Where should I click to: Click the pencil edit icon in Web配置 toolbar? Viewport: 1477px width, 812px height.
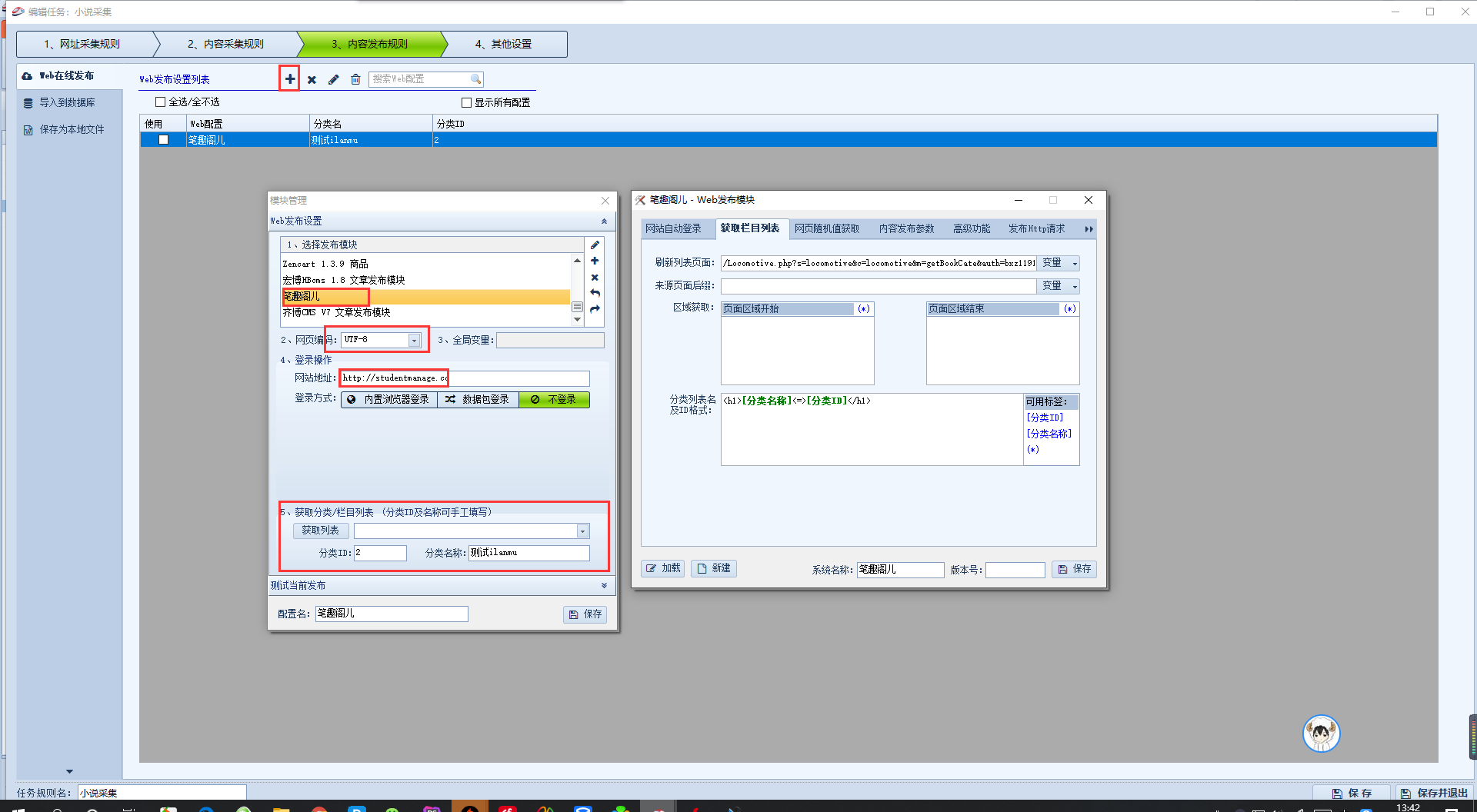[x=333, y=79]
